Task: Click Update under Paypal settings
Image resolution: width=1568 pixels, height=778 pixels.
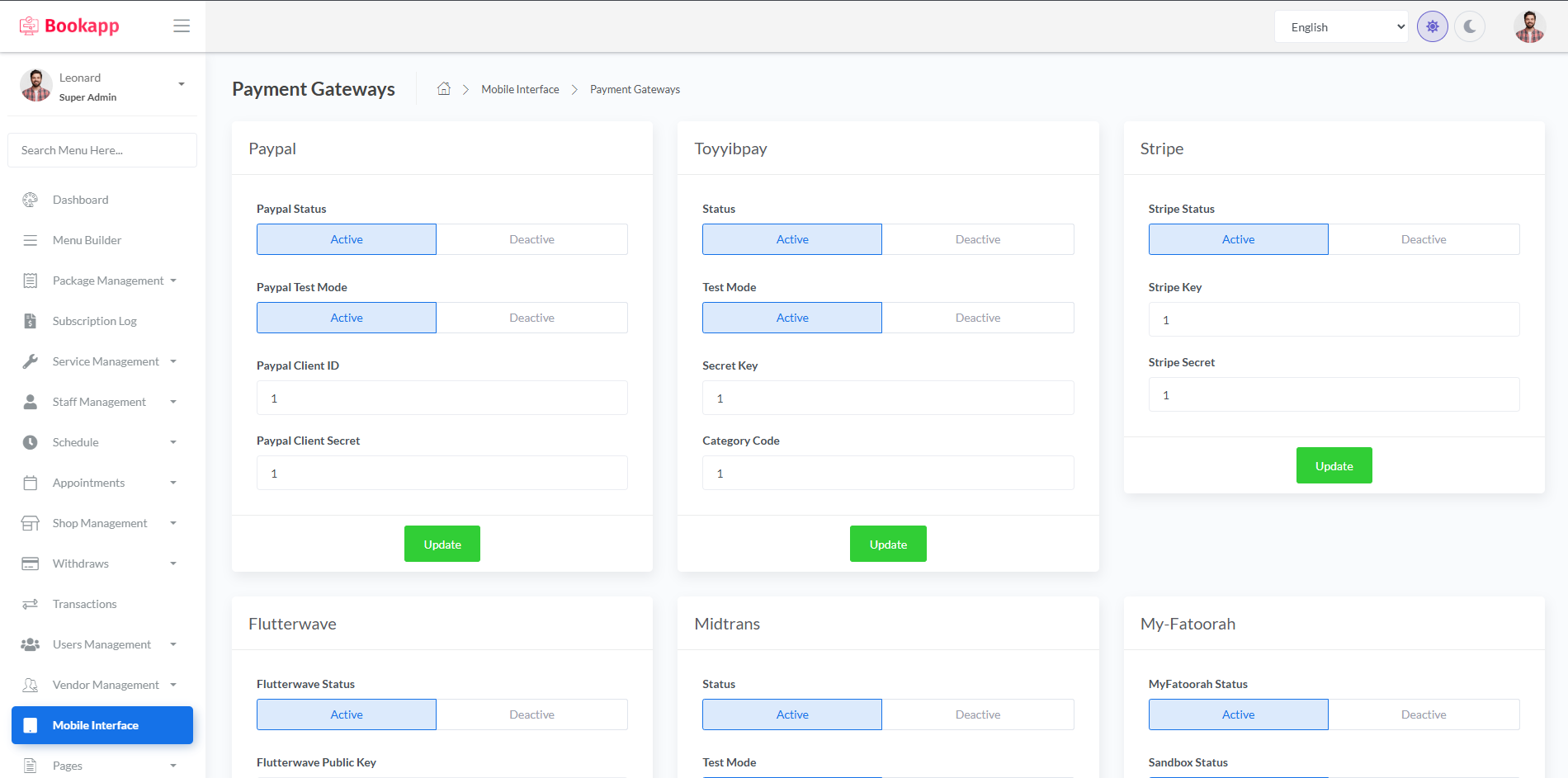Action: [442, 544]
